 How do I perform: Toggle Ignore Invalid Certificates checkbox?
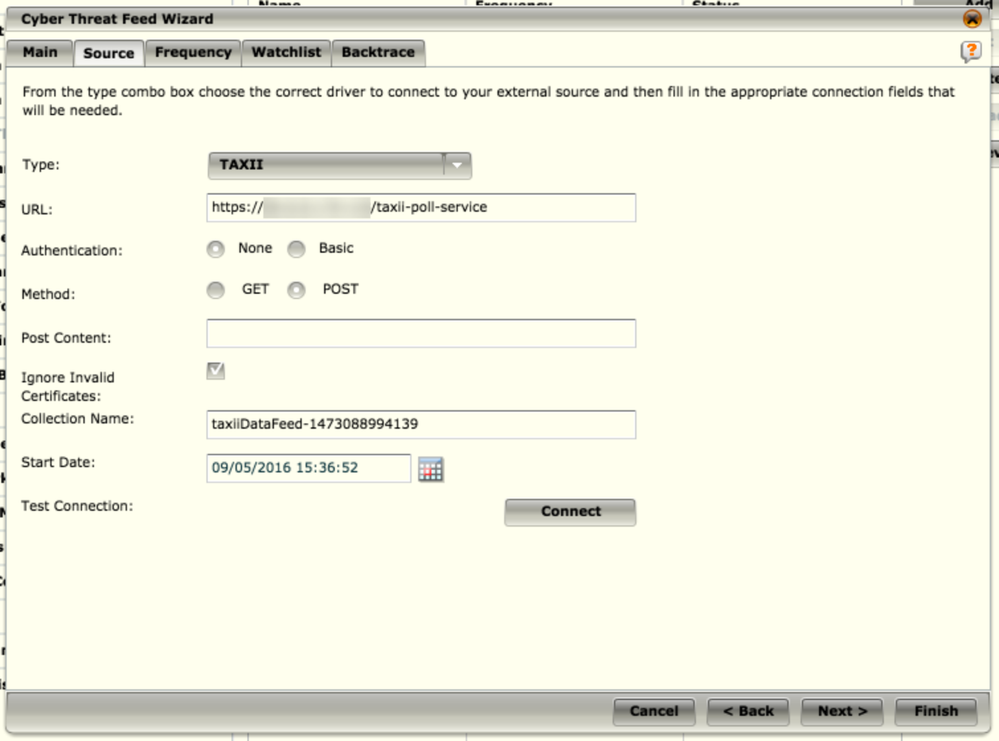216,370
